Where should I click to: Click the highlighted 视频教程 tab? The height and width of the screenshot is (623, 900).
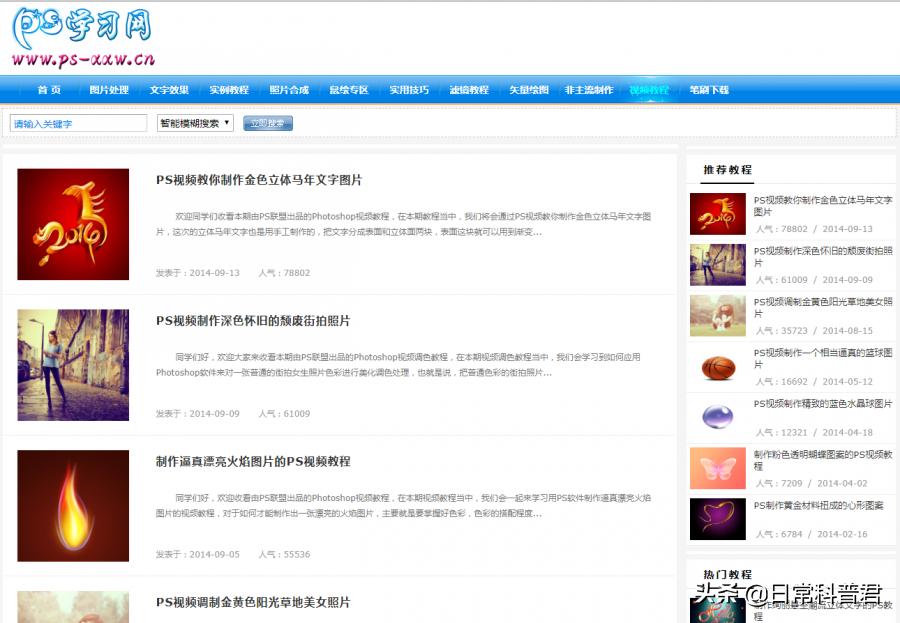pyautogui.click(x=652, y=89)
